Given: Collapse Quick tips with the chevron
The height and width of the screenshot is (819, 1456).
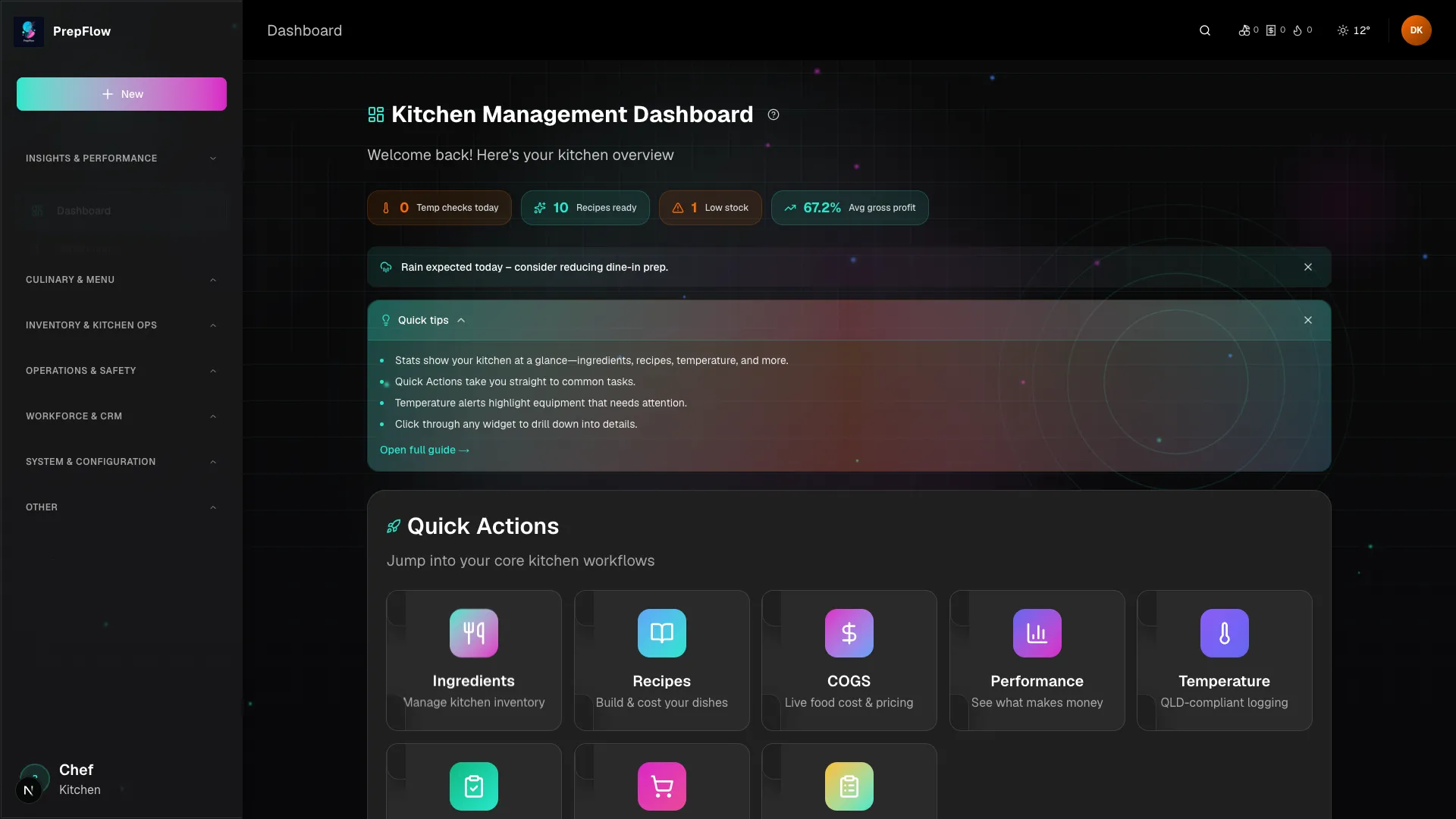Looking at the screenshot, I should [x=461, y=320].
